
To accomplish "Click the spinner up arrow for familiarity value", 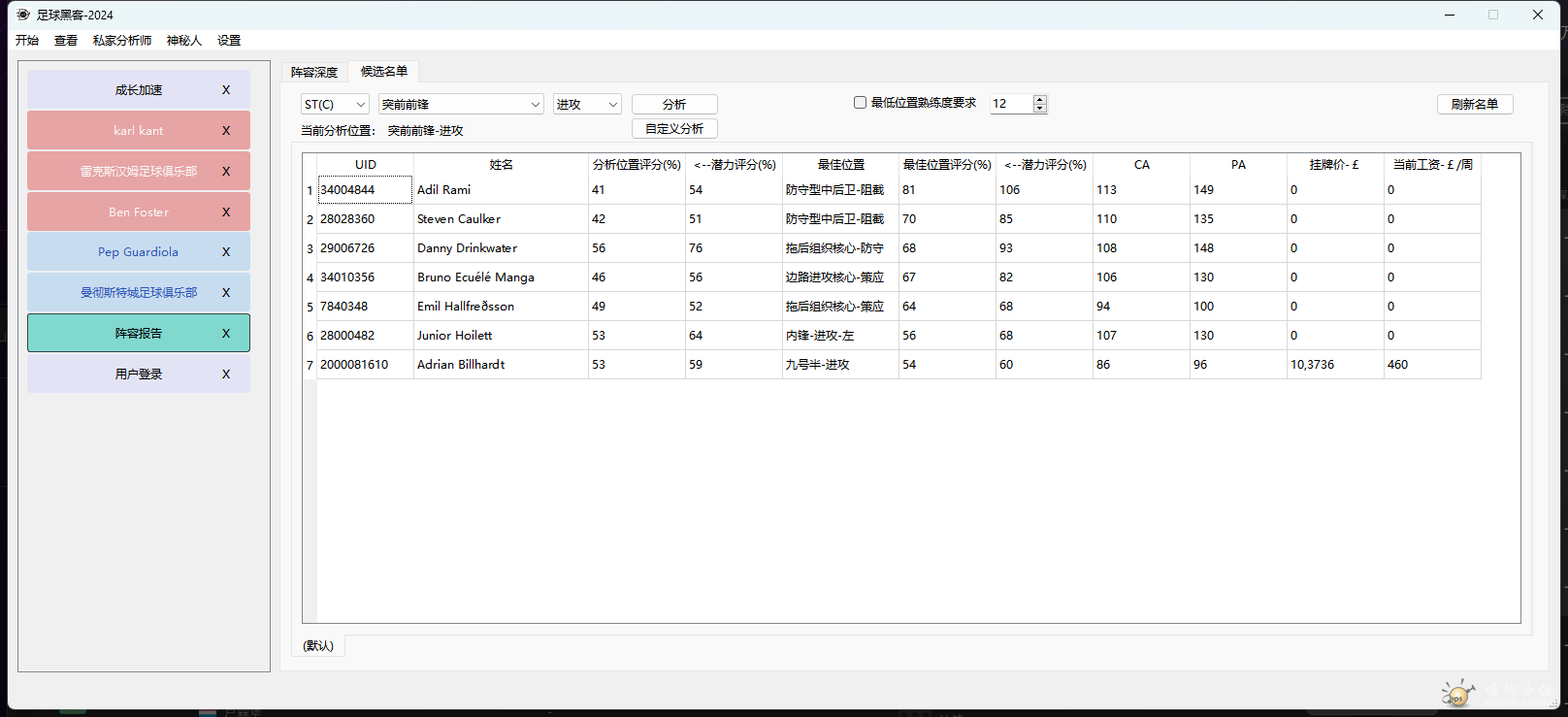I will (1040, 99).
